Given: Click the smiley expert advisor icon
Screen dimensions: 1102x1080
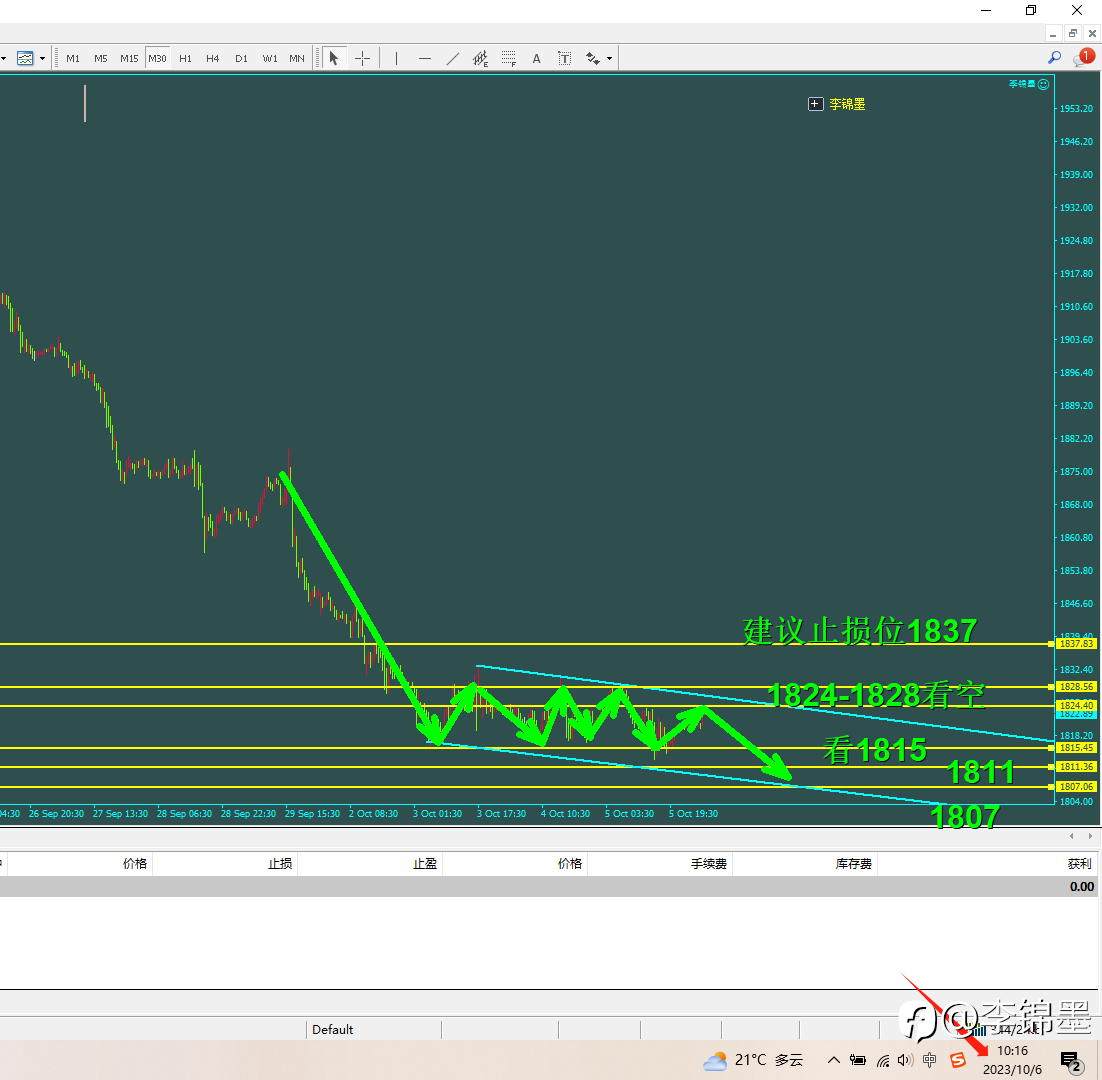Looking at the screenshot, I should (1044, 84).
